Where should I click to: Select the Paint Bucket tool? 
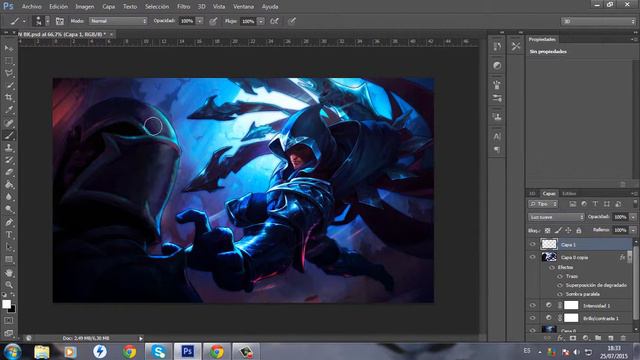click(9, 184)
